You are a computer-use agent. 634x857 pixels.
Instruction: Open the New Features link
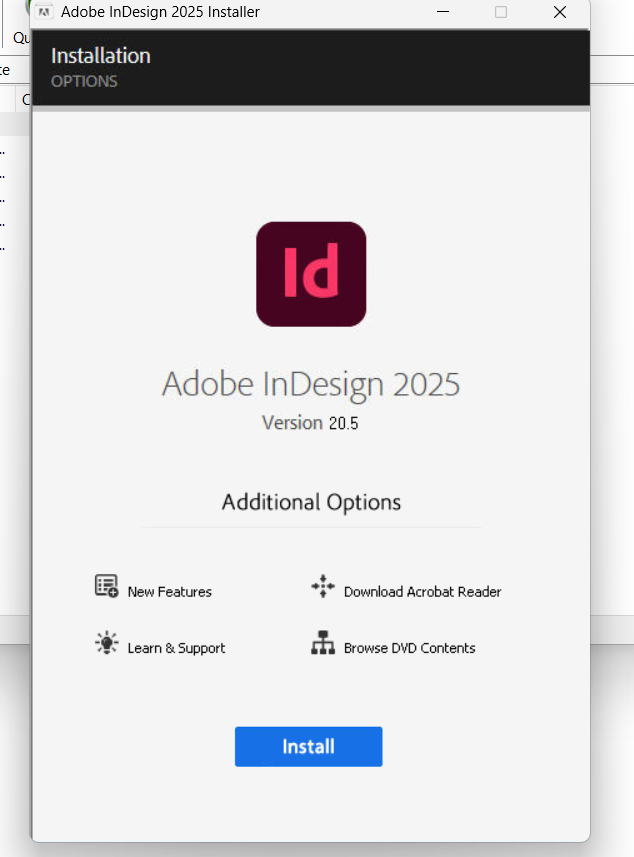click(x=169, y=592)
